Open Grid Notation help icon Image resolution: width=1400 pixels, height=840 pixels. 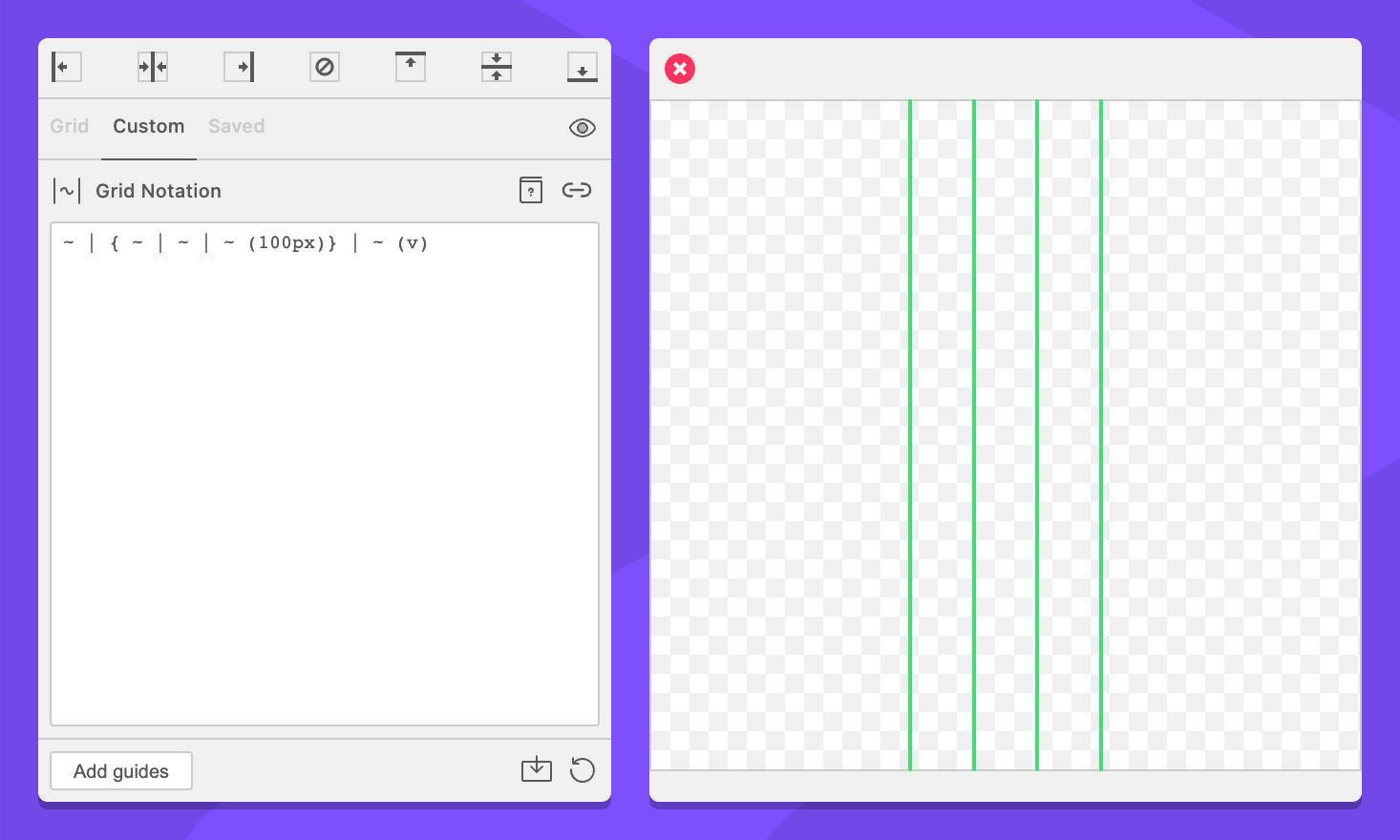click(531, 190)
